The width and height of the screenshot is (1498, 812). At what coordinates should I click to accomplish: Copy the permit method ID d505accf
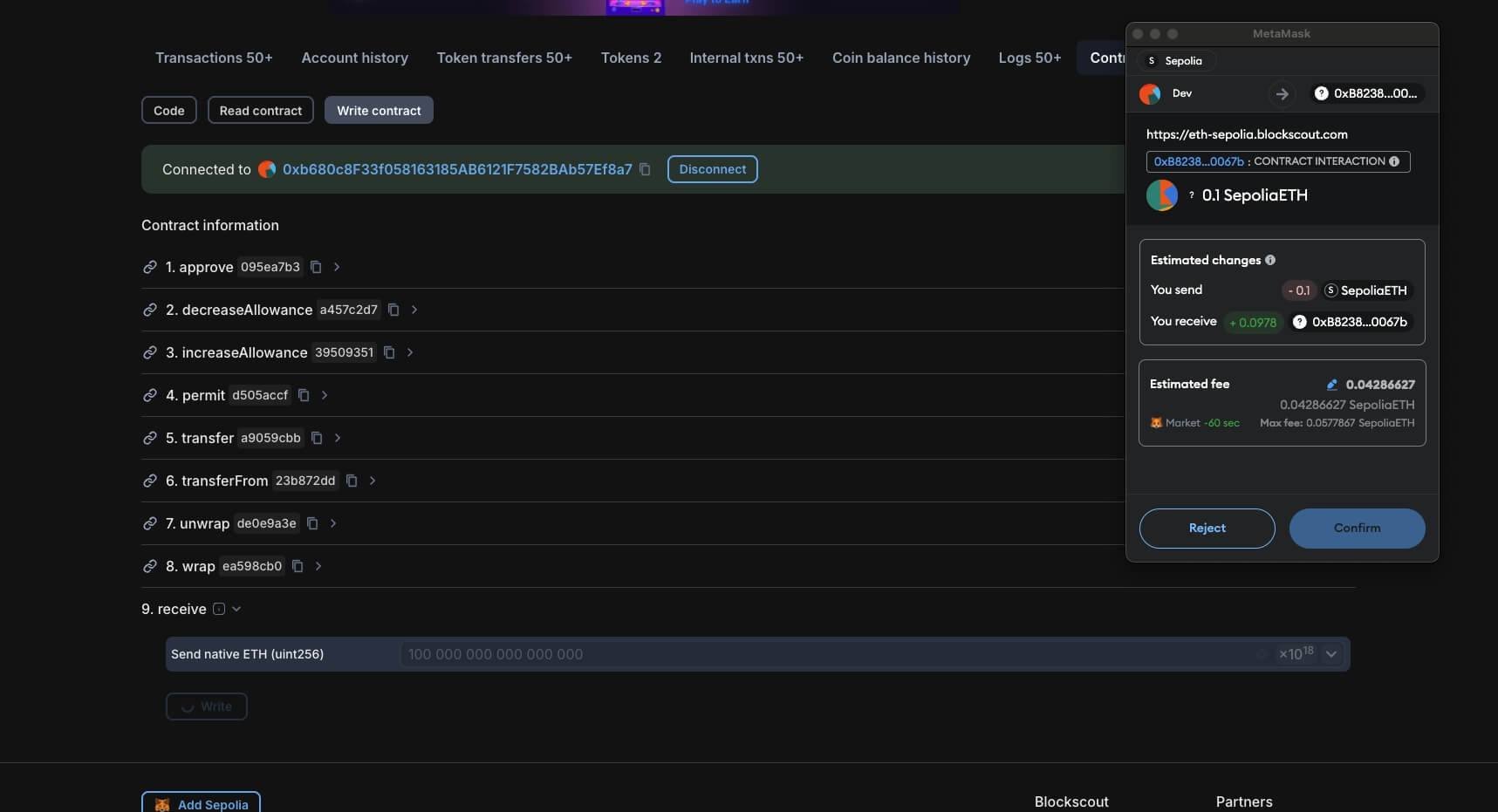(304, 395)
